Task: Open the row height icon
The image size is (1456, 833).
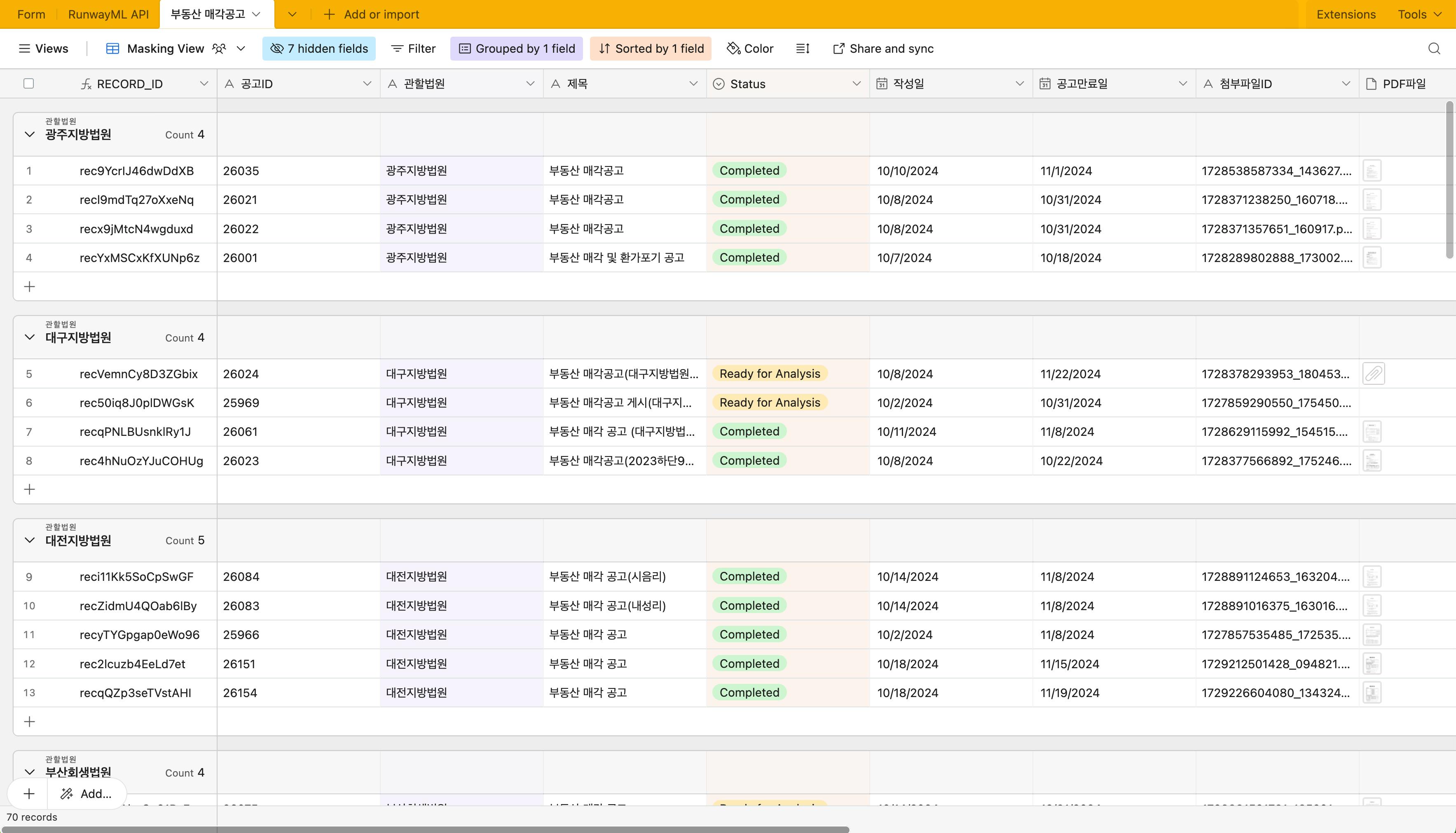Action: point(802,49)
